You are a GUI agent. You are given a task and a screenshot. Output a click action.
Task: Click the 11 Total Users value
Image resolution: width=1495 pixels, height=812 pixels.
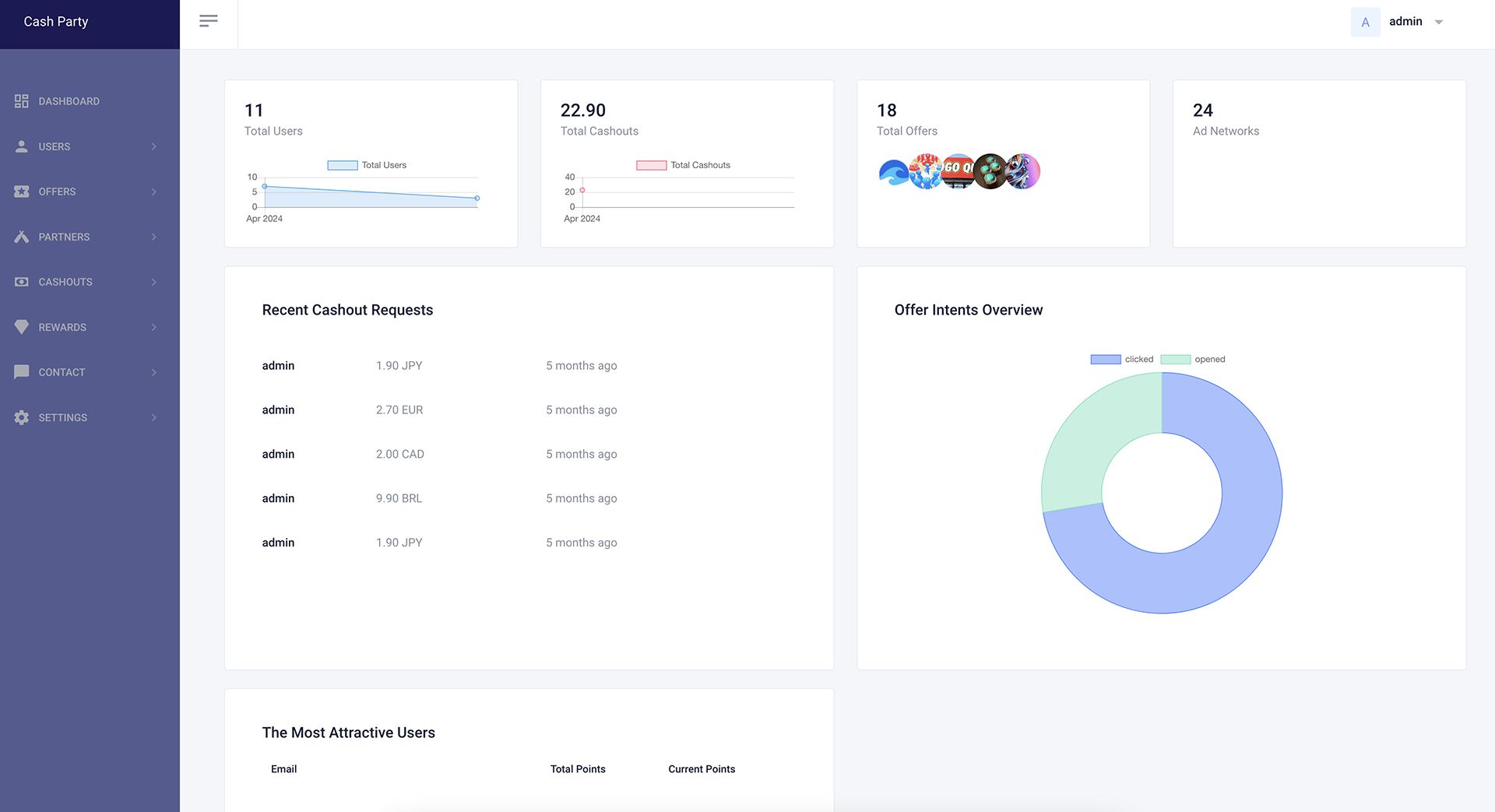click(254, 111)
